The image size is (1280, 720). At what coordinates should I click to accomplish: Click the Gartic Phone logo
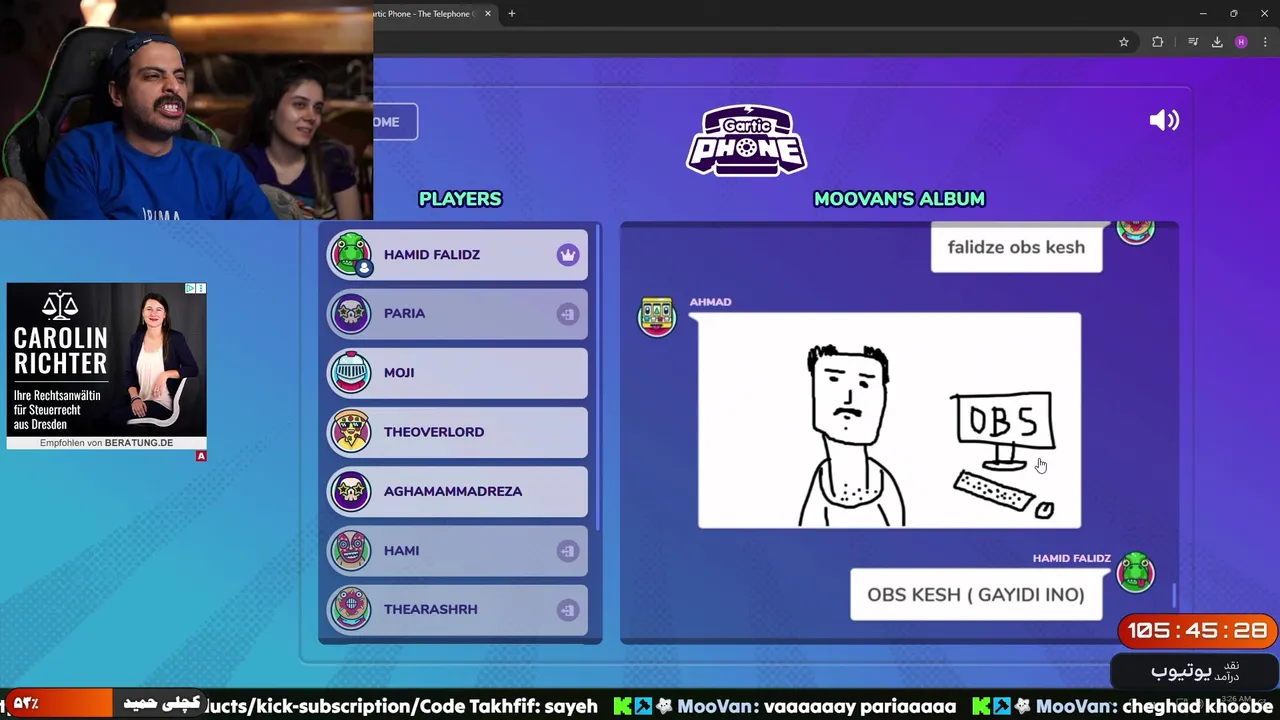coord(747,140)
